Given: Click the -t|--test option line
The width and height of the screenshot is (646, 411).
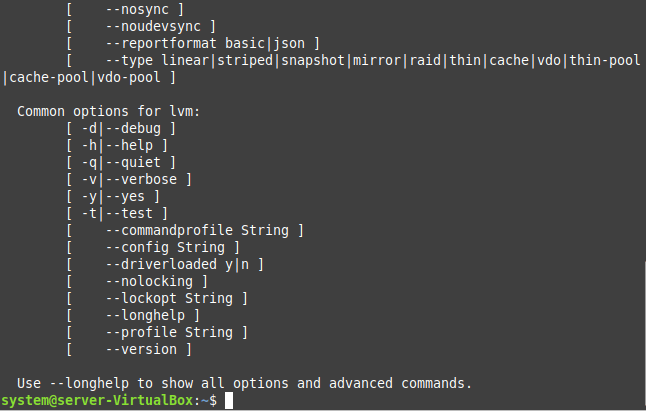Looking at the screenshot, I should [x=117, y=213].
